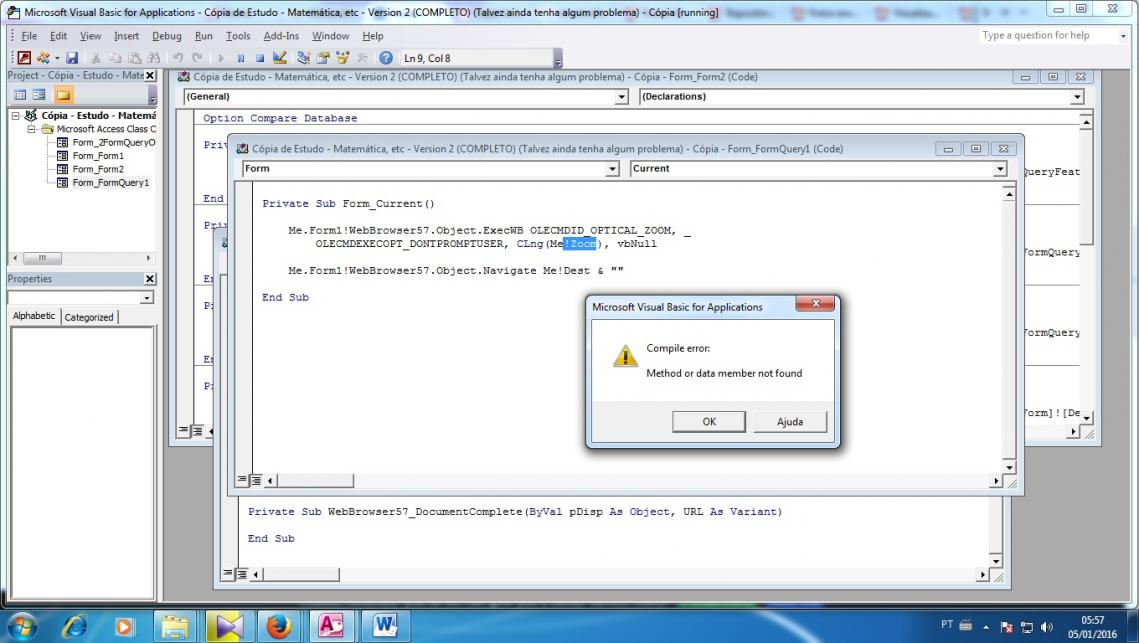Screen dimensions: 1139x643
Task: Switch to Categorized properties tab
Action: pyautogui.click(x=89, y=317)
